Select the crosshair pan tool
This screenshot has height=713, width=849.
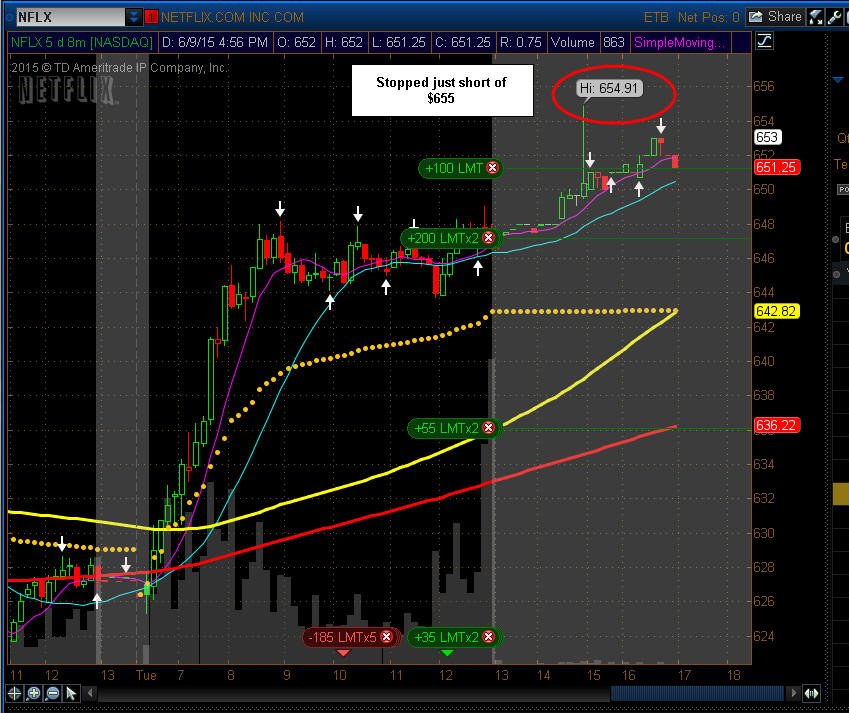[x=15, y=694]
